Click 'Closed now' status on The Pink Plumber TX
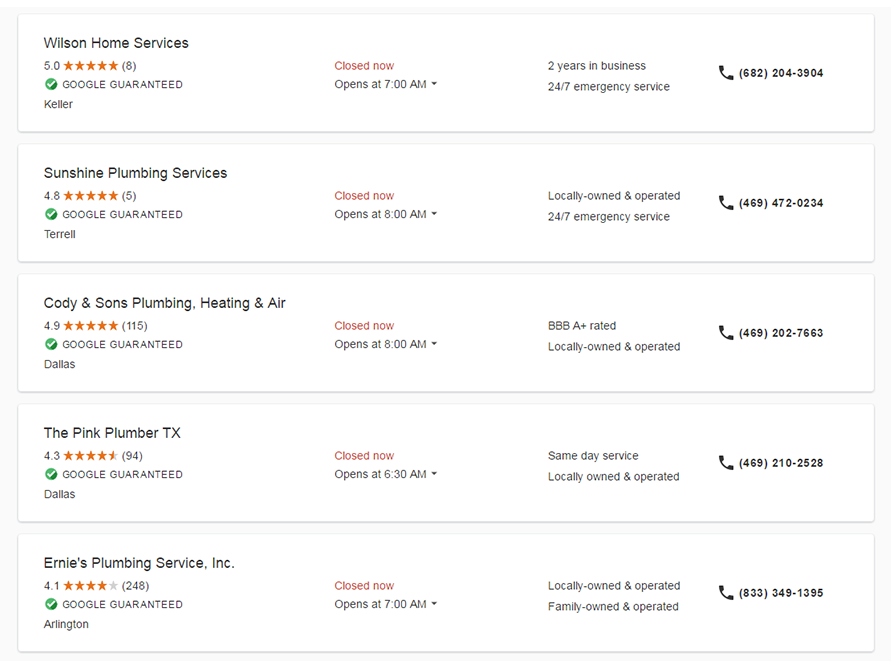The image size is (891, 661). 364,456
